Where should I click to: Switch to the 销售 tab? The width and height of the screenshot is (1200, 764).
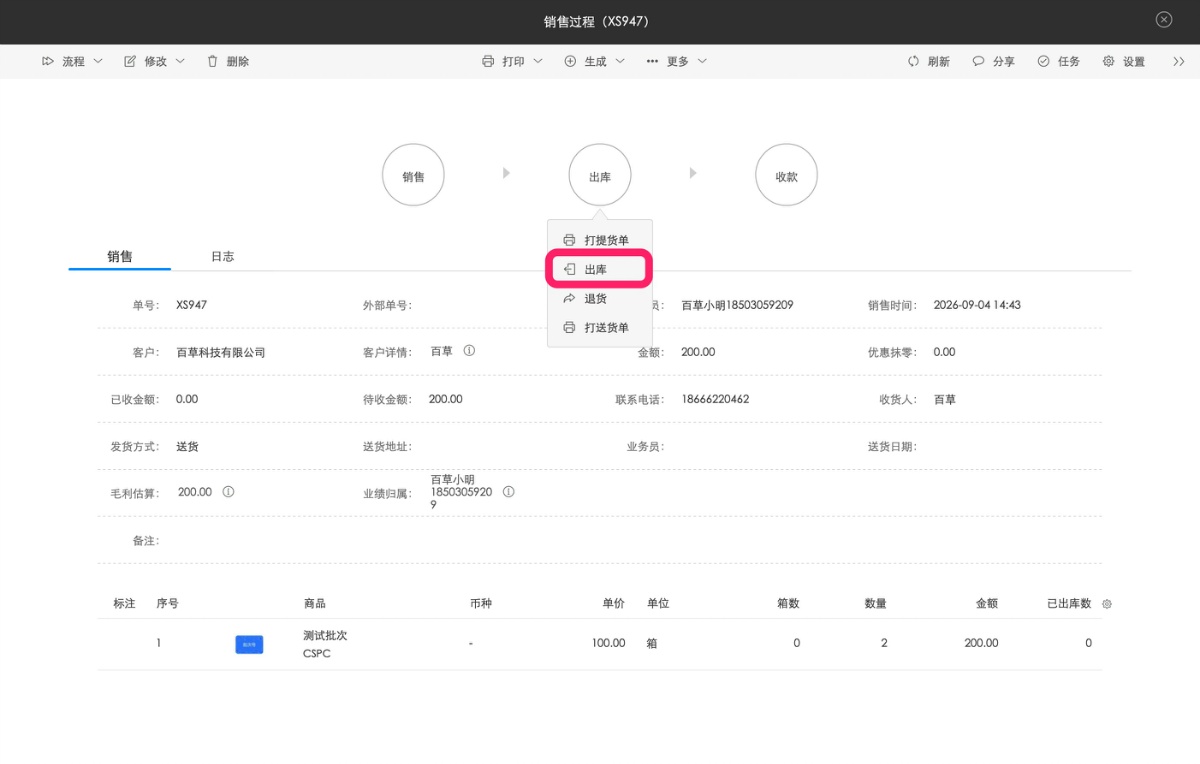[x=120, y=256]
